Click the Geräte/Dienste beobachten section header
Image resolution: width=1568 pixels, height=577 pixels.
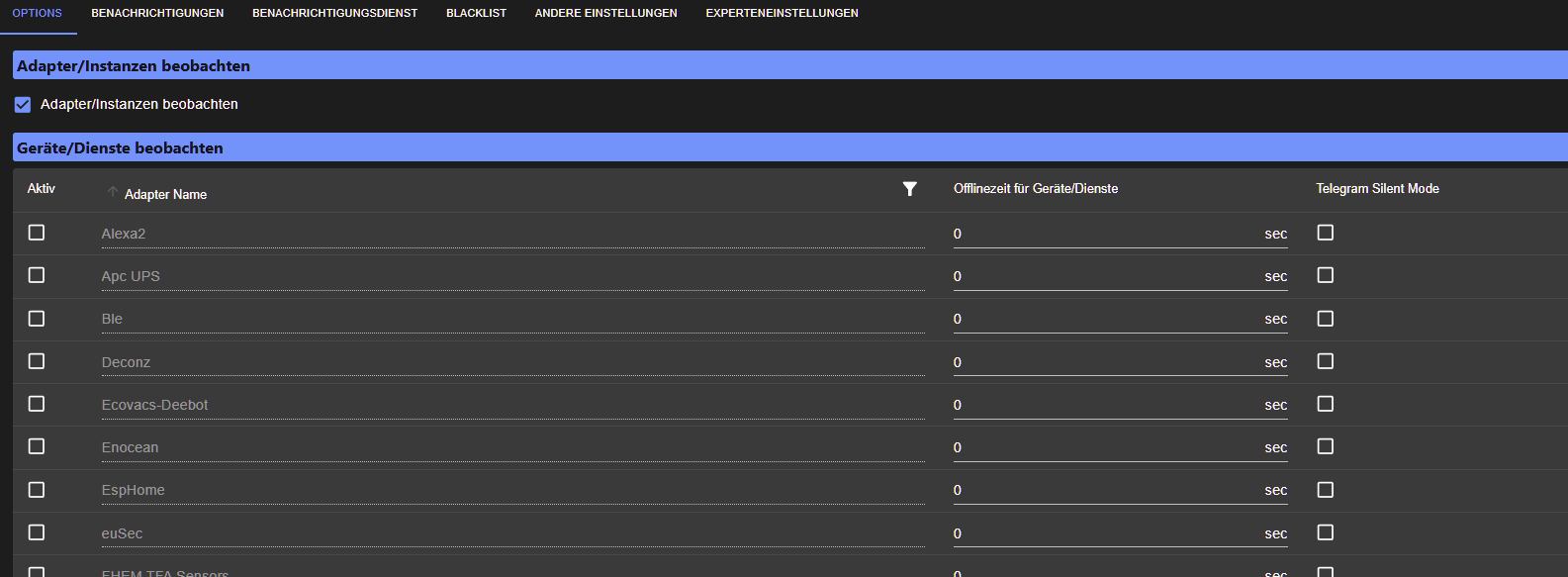point(790,147)
